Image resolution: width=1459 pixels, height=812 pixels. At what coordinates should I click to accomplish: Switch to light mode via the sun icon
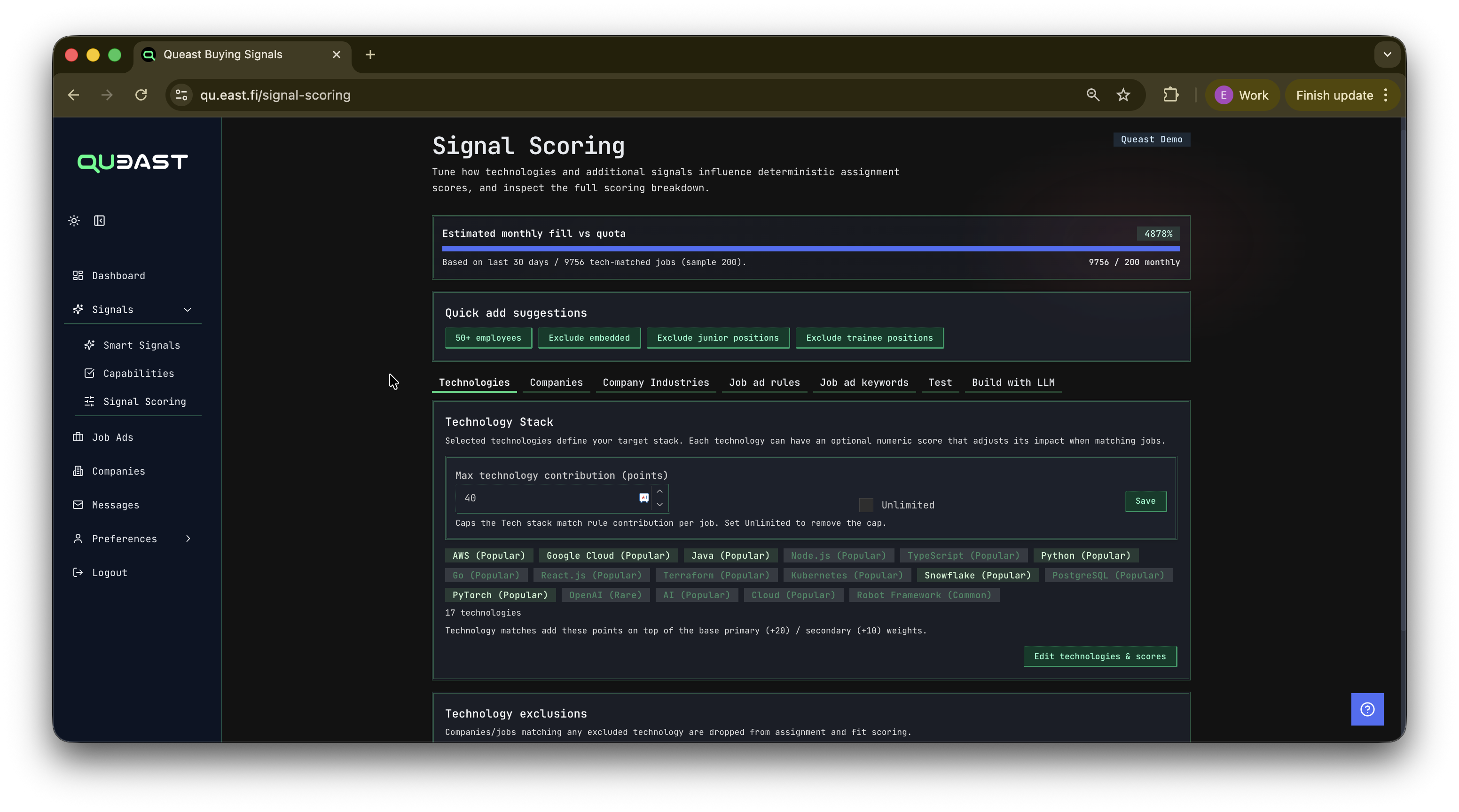[x=74, y=221]
